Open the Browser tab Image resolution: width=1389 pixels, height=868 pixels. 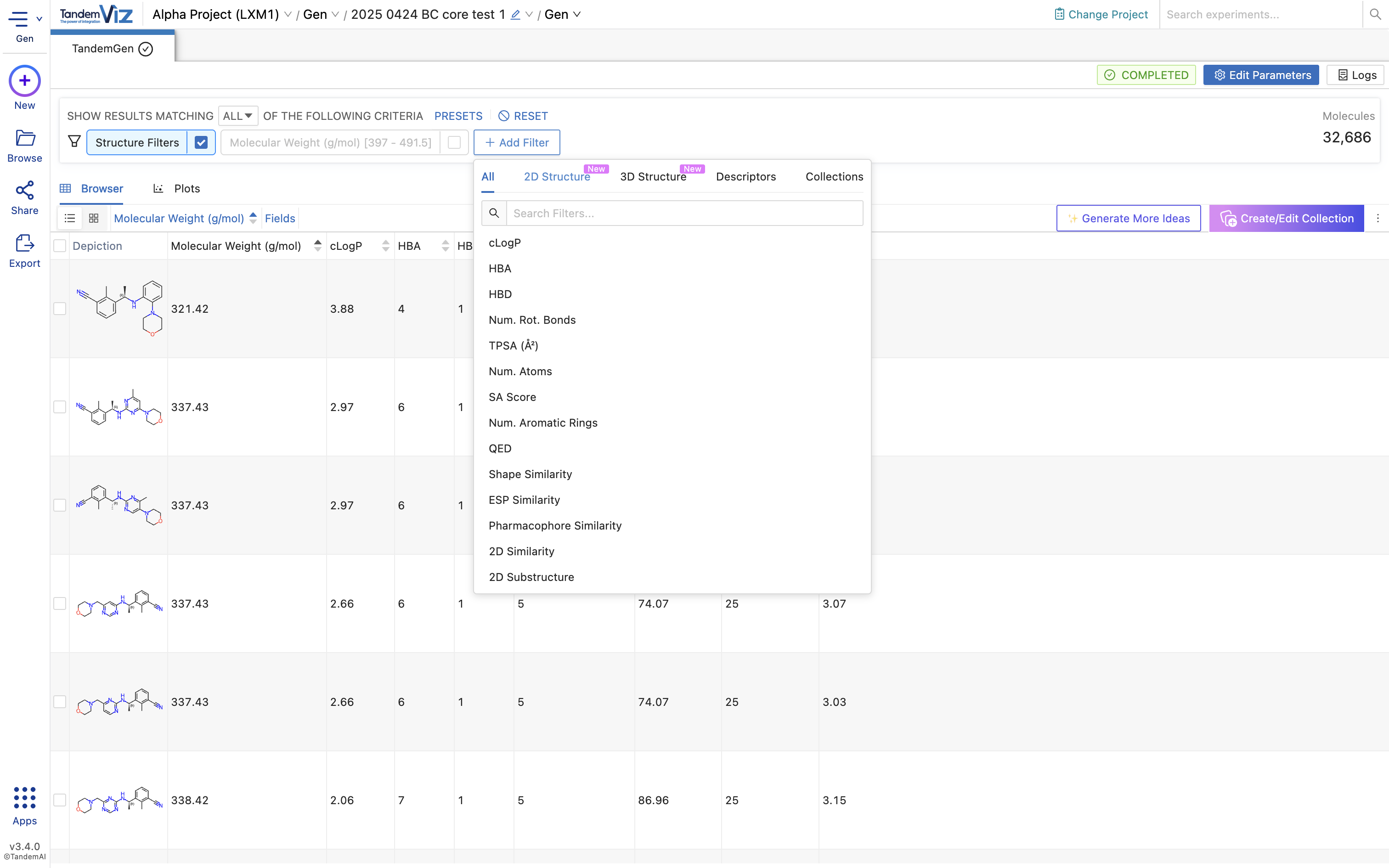(92, 188)
